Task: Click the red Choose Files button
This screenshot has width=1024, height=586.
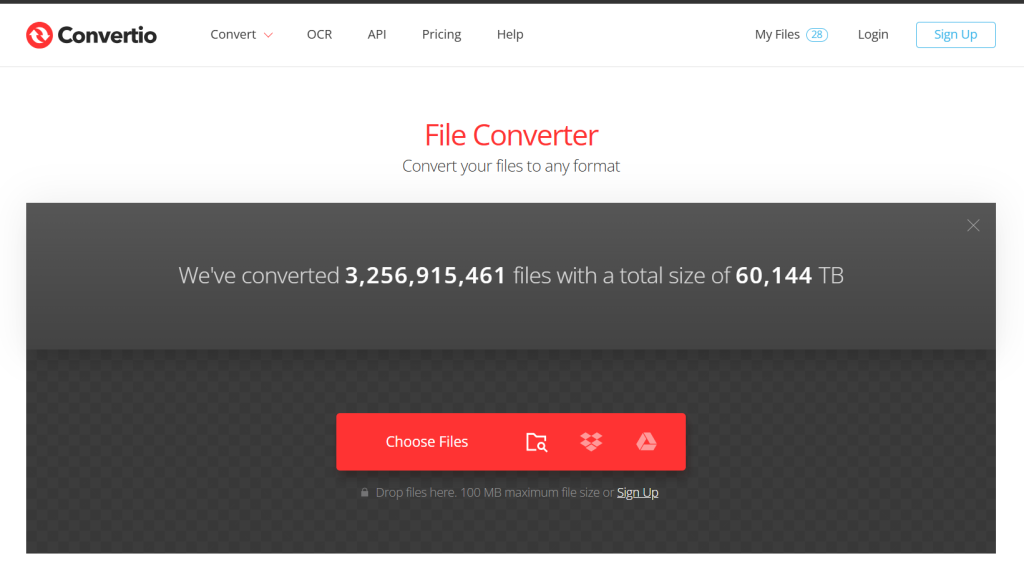Action: [427, 442]
